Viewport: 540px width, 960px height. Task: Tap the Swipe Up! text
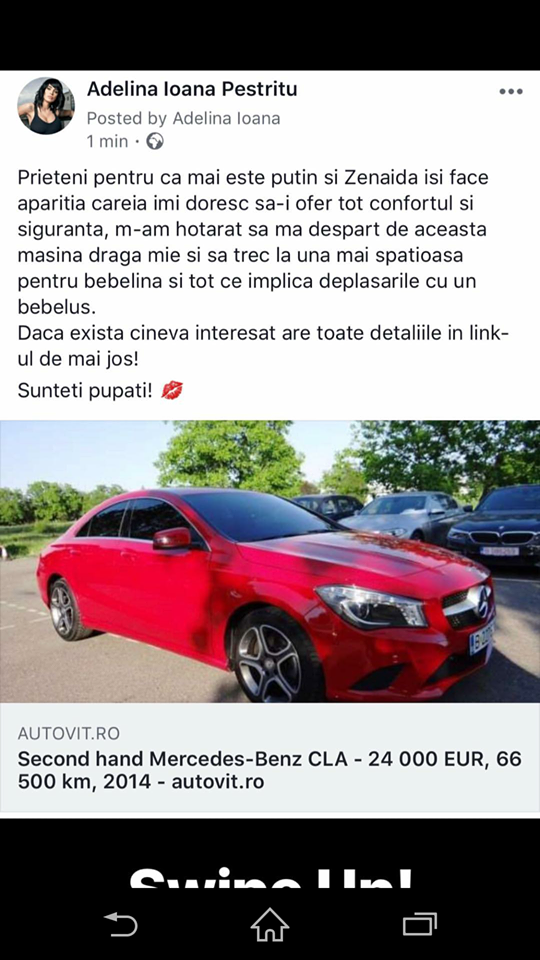pyautogui.click(x=270, y=877)
